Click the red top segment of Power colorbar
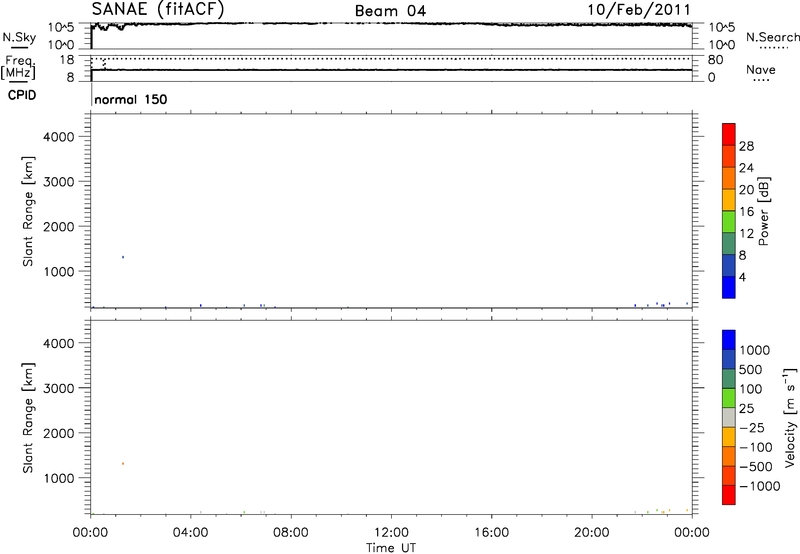This screenshot has width=800, height=554. pyautogui.click(x=729, y=134)
